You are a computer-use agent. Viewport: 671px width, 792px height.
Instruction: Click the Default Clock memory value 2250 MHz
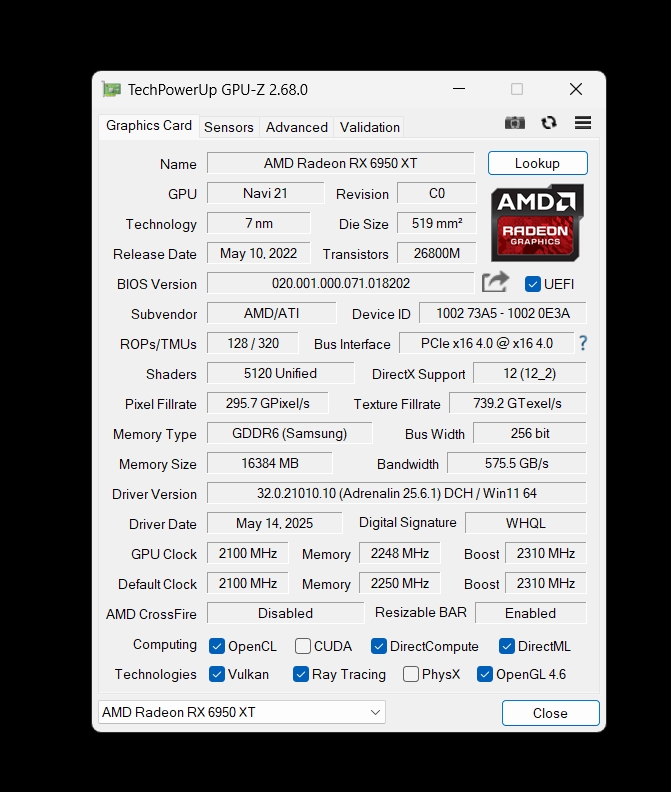400,583
